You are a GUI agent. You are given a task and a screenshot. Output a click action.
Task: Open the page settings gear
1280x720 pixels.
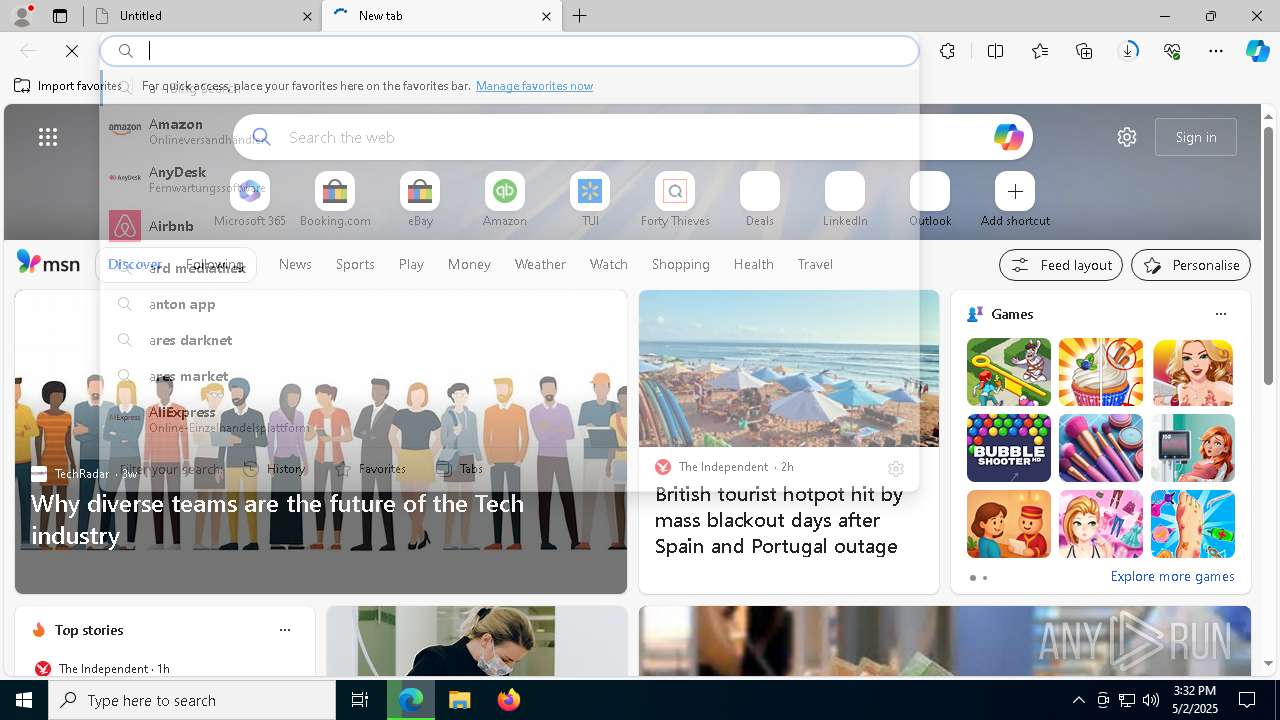coord(1127,137)
